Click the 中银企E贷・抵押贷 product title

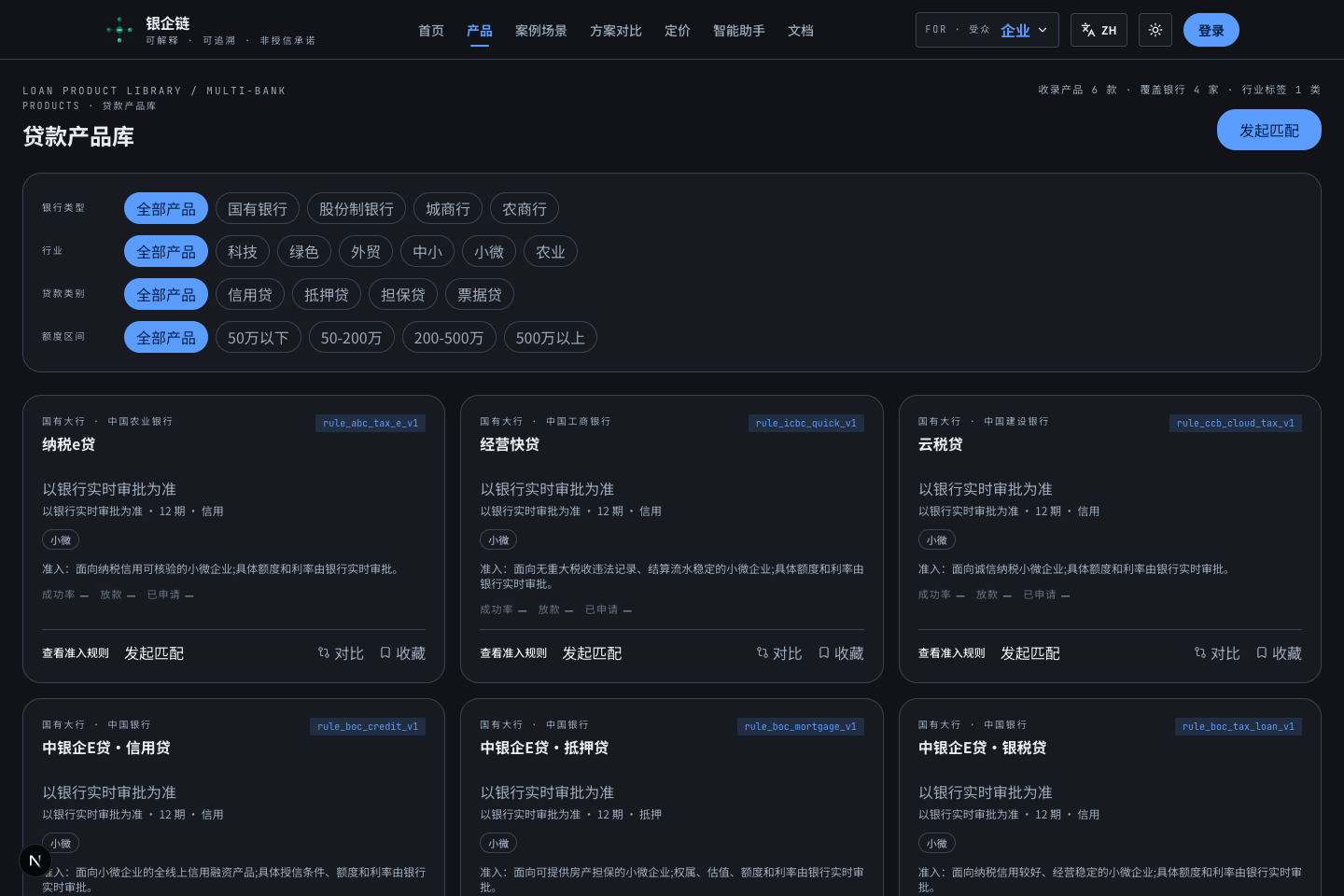pos(544,748)
